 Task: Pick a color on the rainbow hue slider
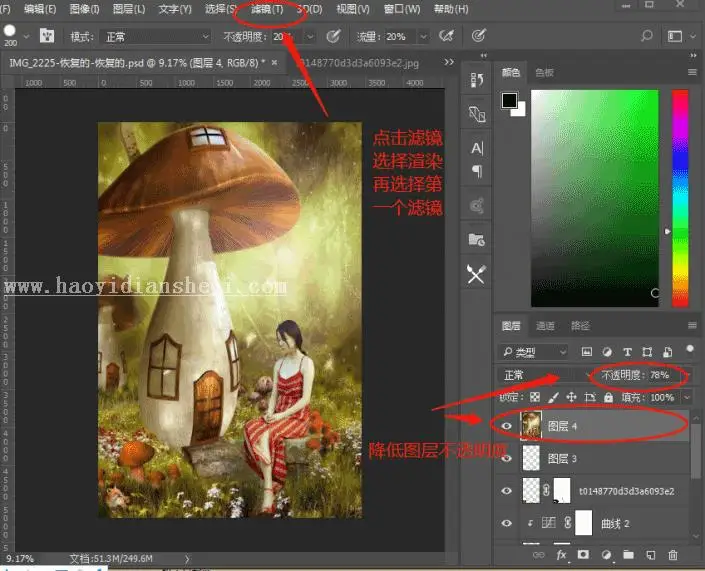(680, 198)
